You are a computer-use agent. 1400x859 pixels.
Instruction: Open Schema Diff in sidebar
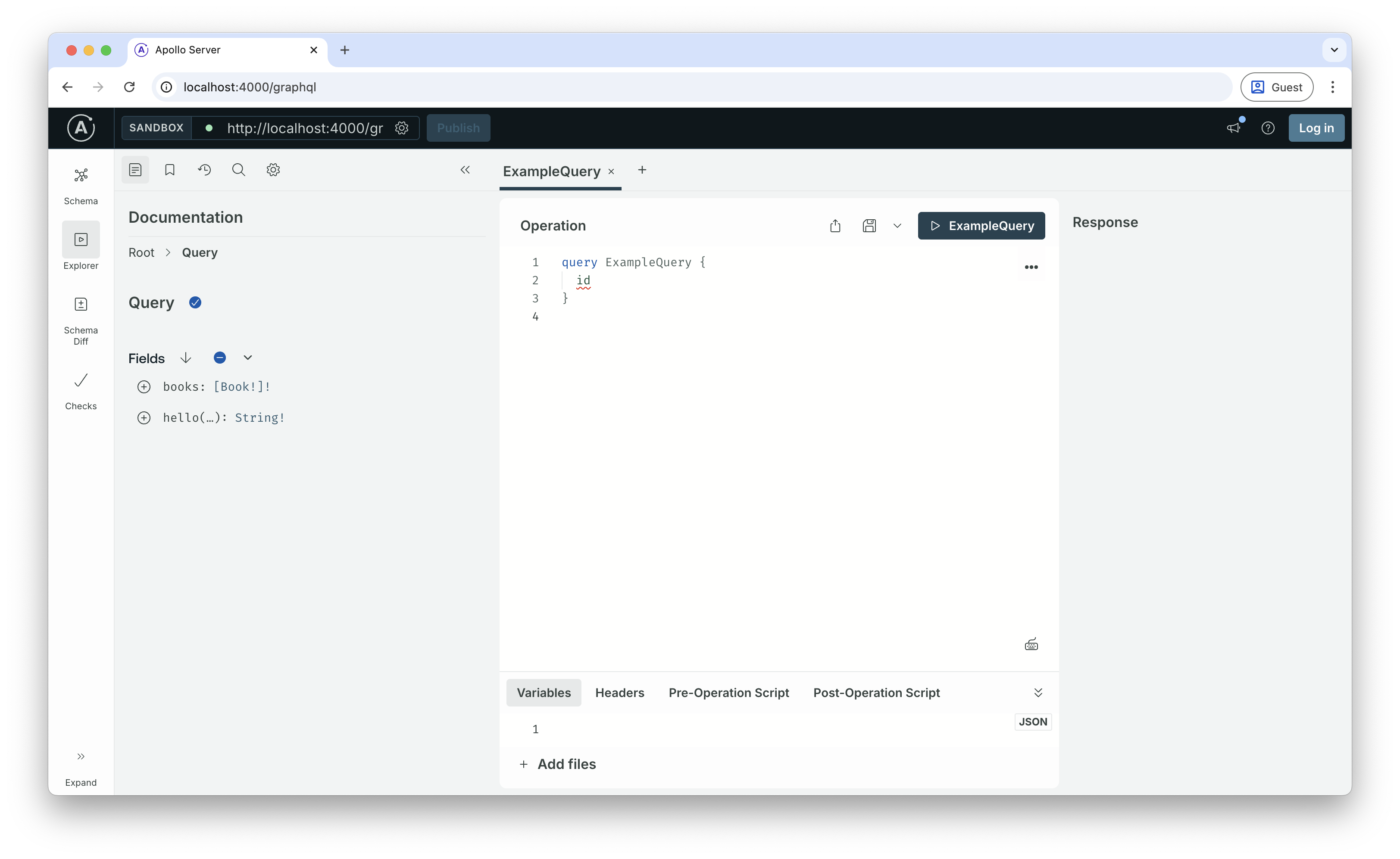pyautogui.click(x=81, y=321)
